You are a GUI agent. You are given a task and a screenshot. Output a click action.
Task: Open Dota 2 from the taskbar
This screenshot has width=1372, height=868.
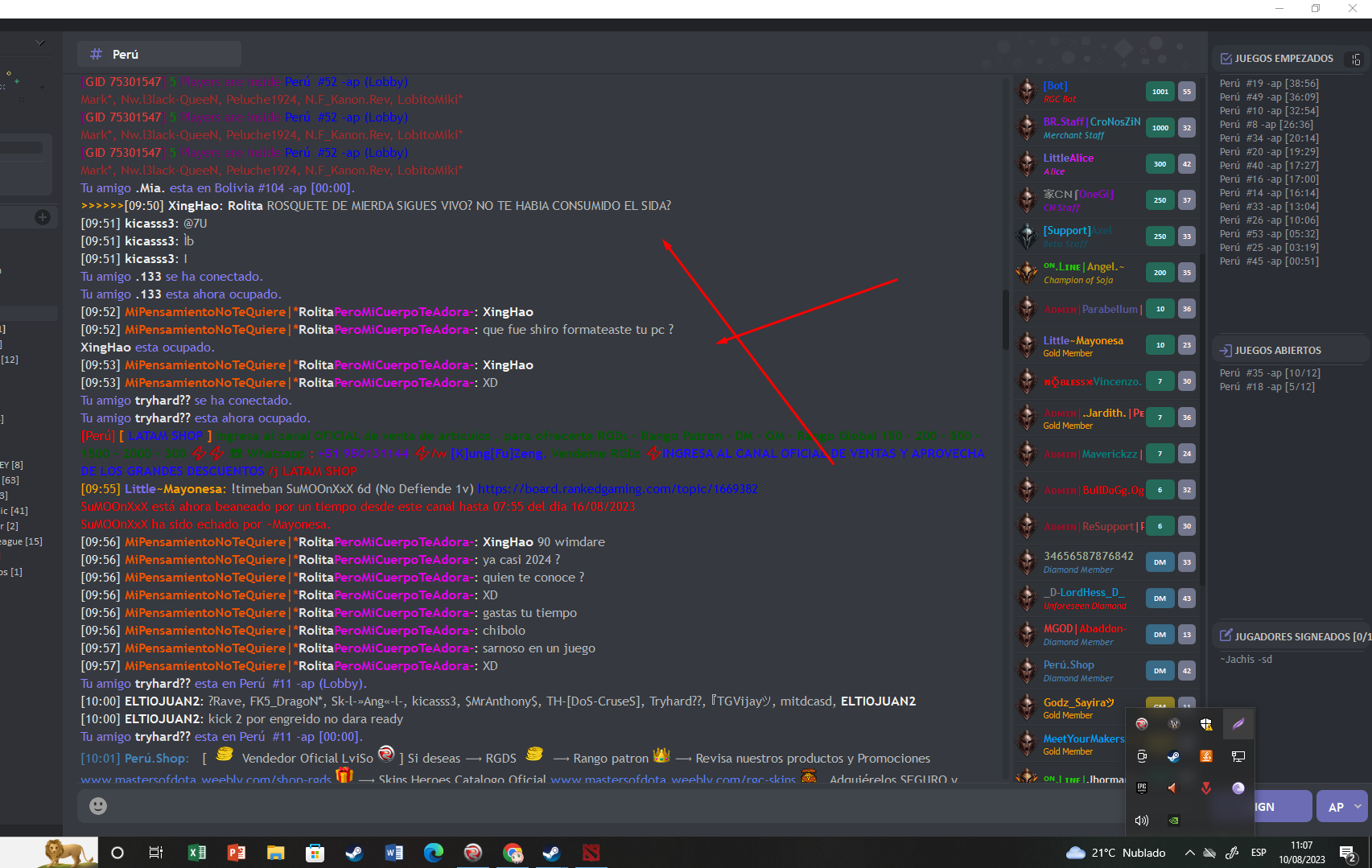pyautogui.click(x=591, y=853)
